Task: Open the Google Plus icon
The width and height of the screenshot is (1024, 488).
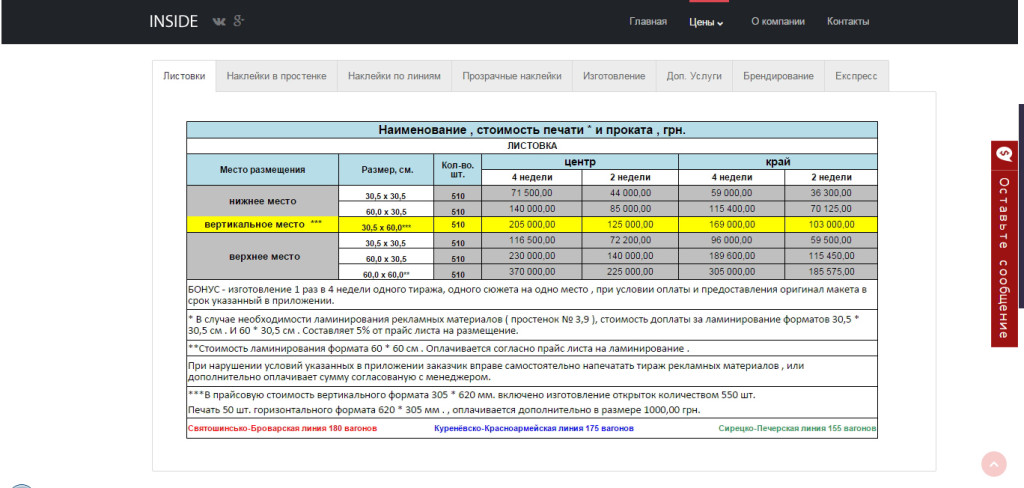Action: [239, 21]
